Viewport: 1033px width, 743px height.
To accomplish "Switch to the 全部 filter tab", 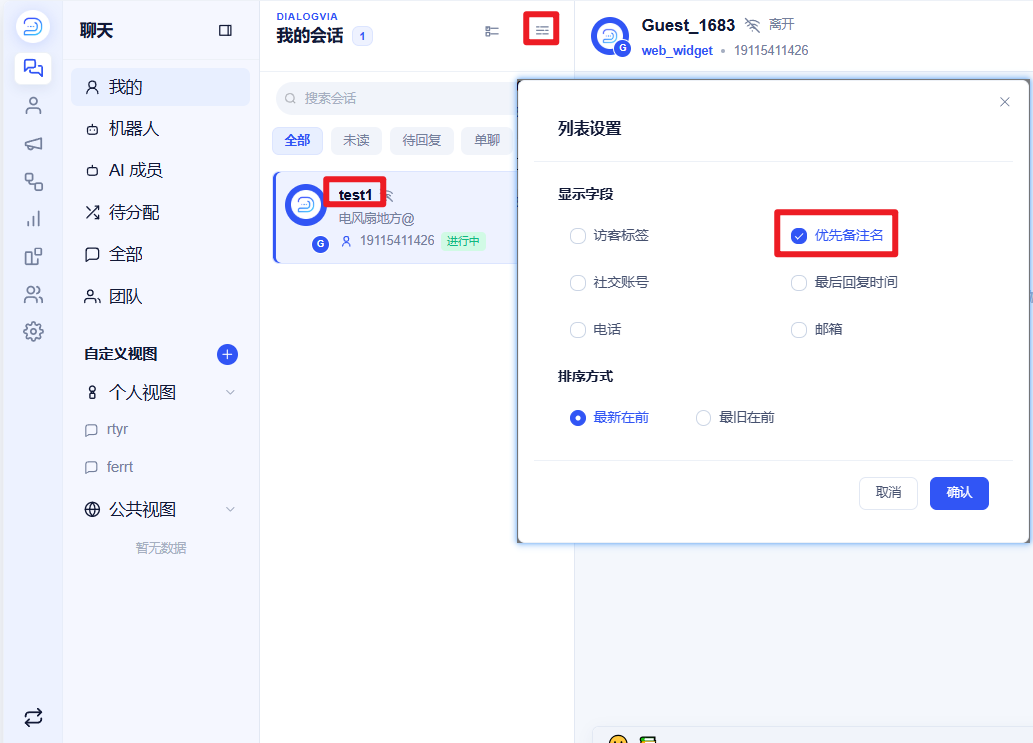I will [297, 140].
